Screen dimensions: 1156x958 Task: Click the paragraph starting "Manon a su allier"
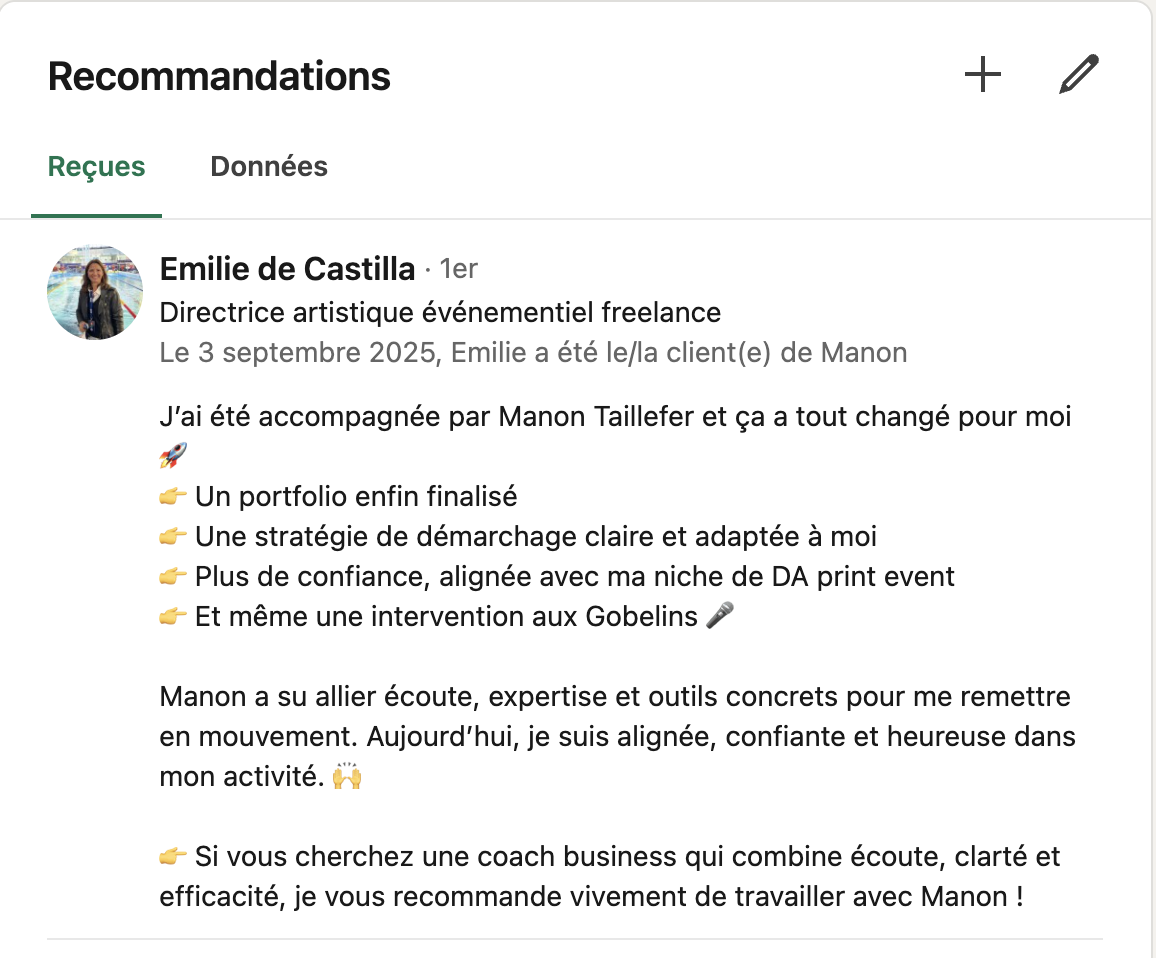tap(615, 737)
